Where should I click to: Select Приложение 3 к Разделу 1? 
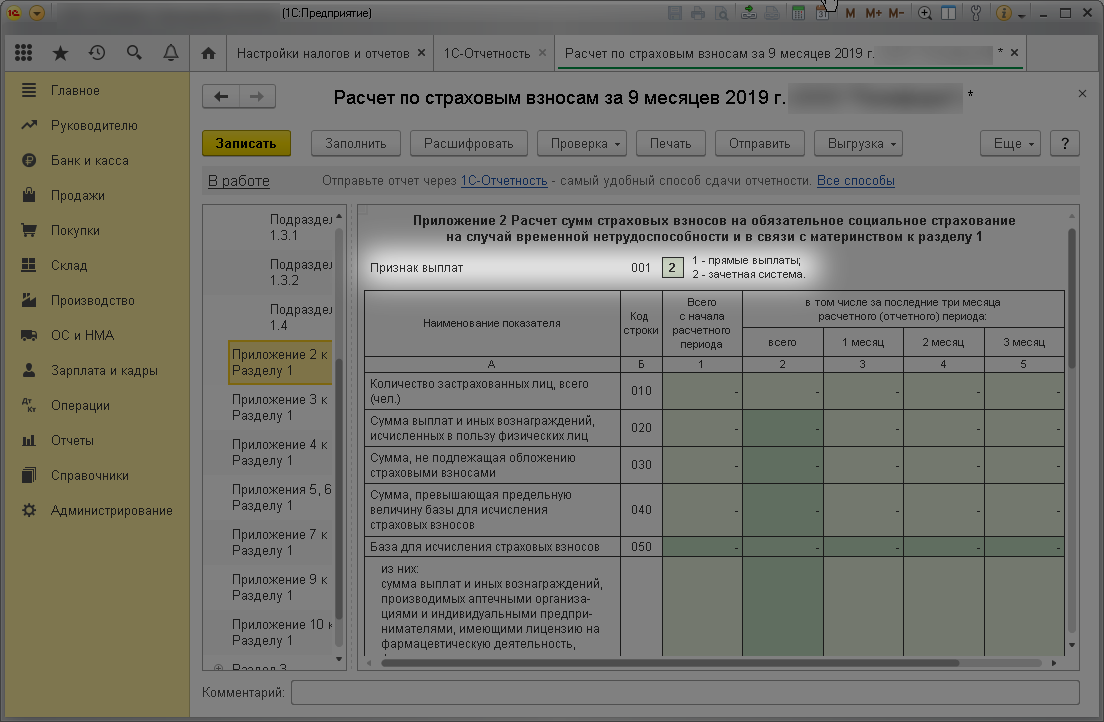click(x=280, y=408)
